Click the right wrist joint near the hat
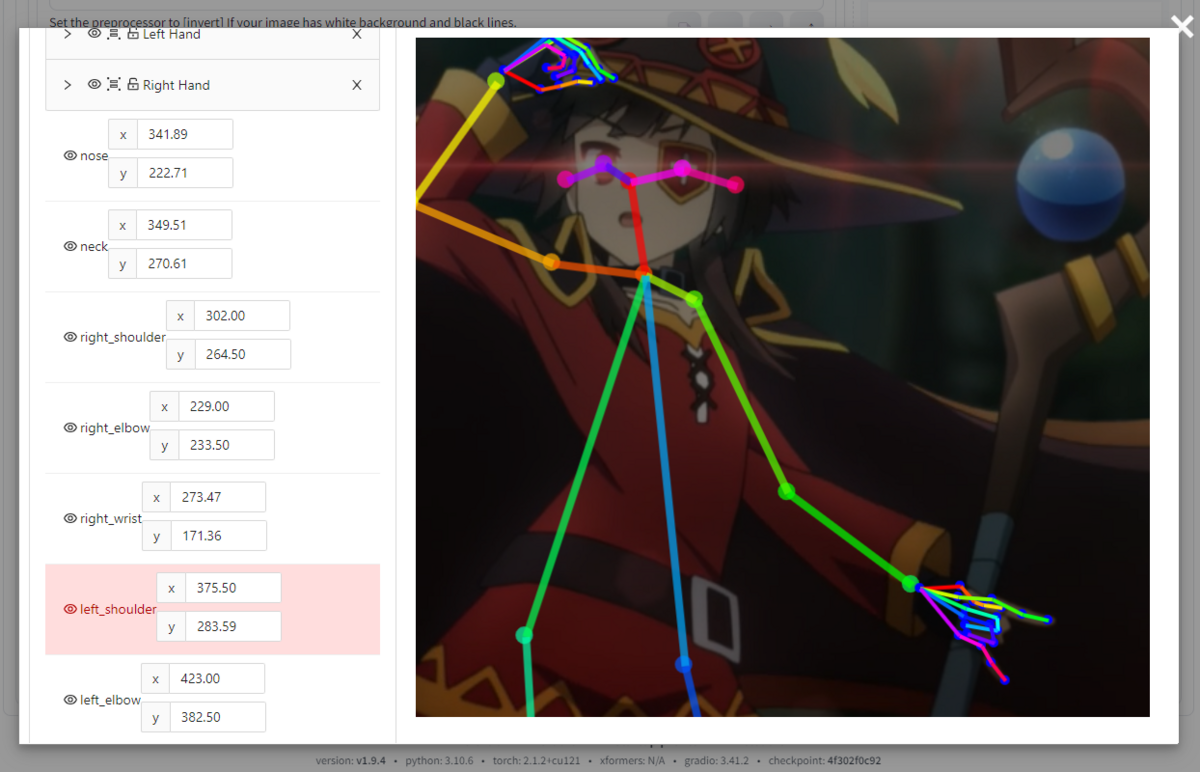 [x=495, y=80]
